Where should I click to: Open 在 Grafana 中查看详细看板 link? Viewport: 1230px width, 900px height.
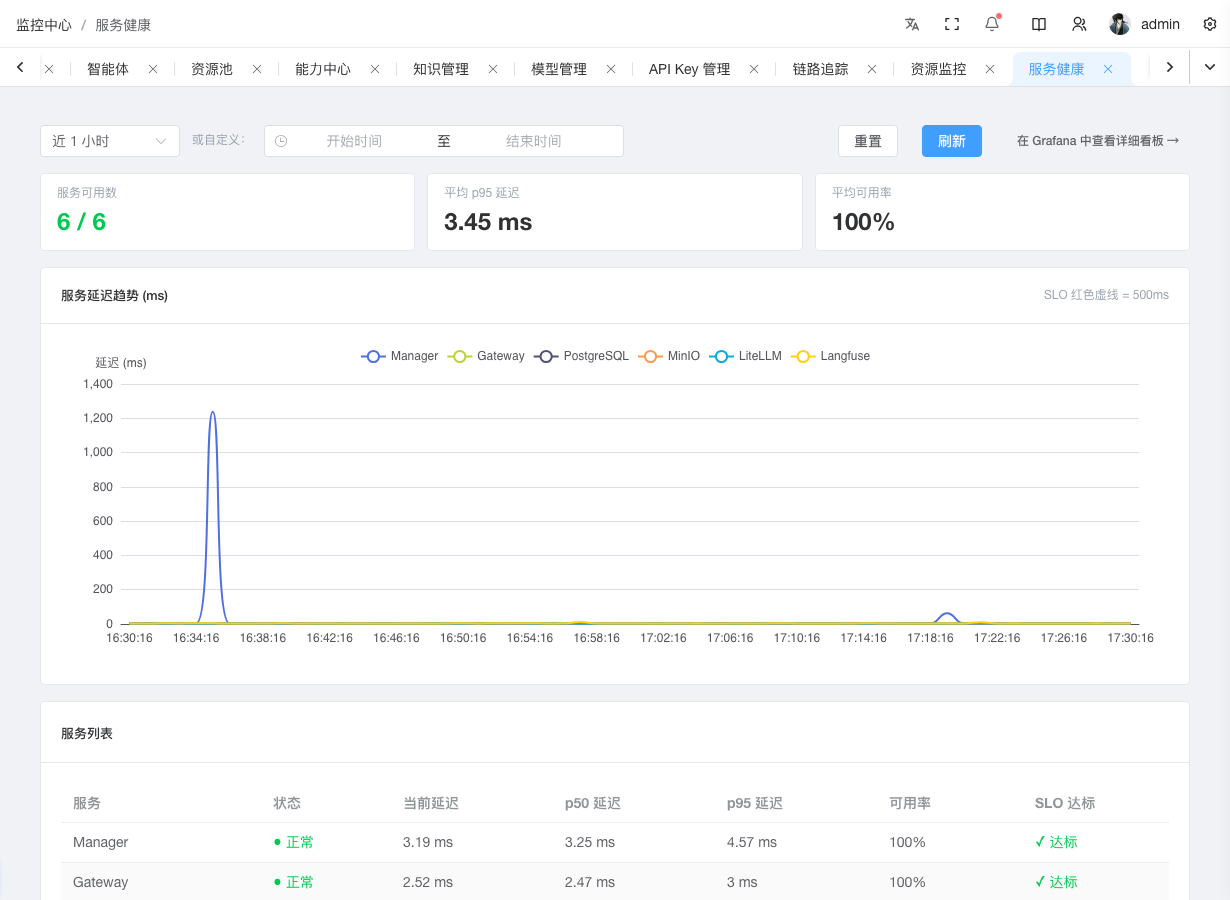[1098, 141]
